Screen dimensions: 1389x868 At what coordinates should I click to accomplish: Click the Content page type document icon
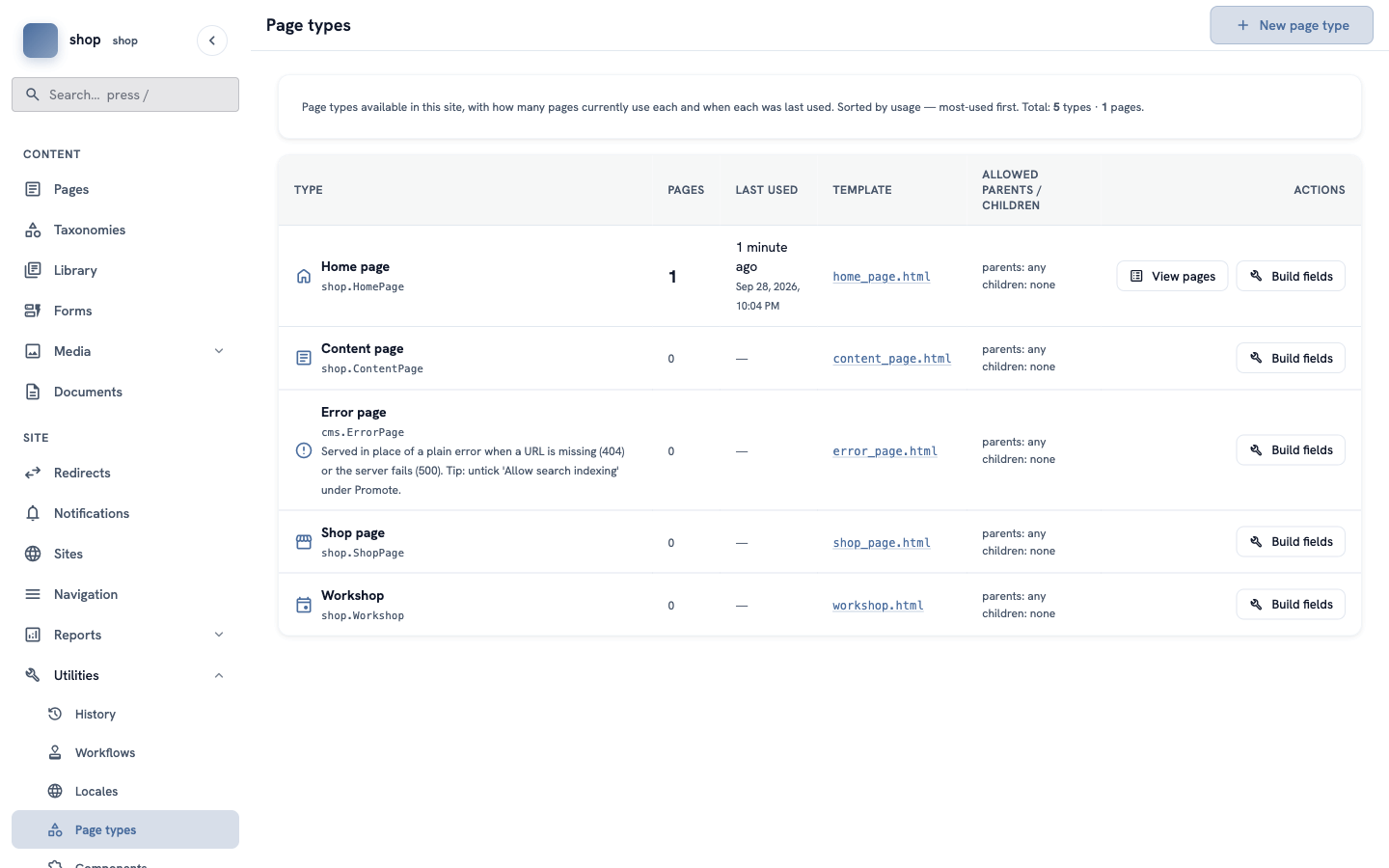click(304, 358)
